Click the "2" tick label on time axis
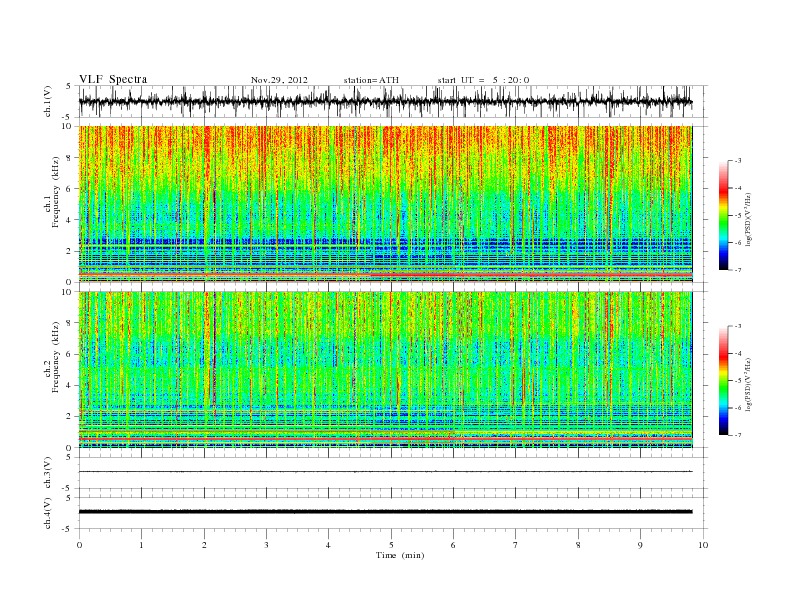The height and width of the screenshot is (612, 792). coord(204,545)
